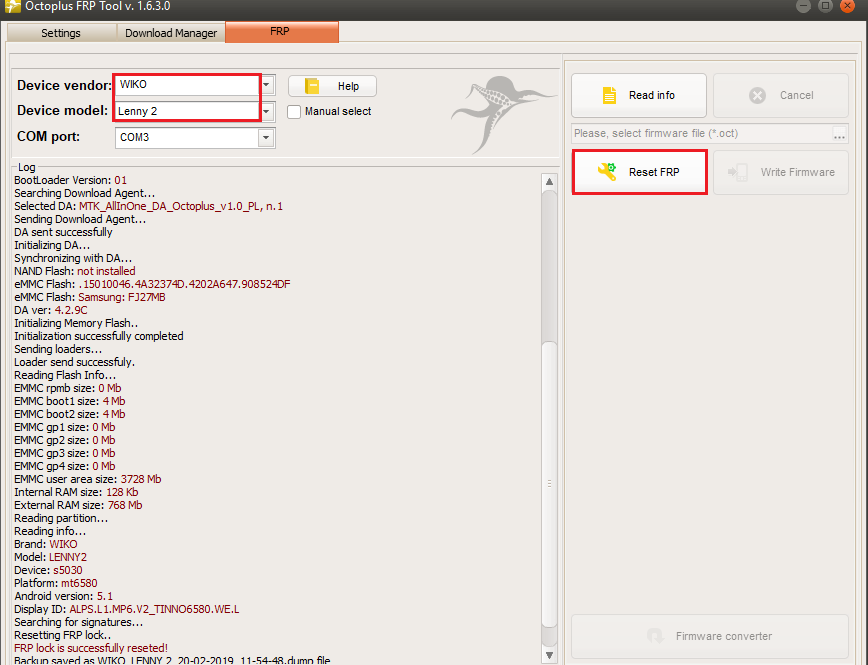Open the Device vendor dropdown arrow
The width and height of the screenshot is (868, 665).
coord(267,85)
